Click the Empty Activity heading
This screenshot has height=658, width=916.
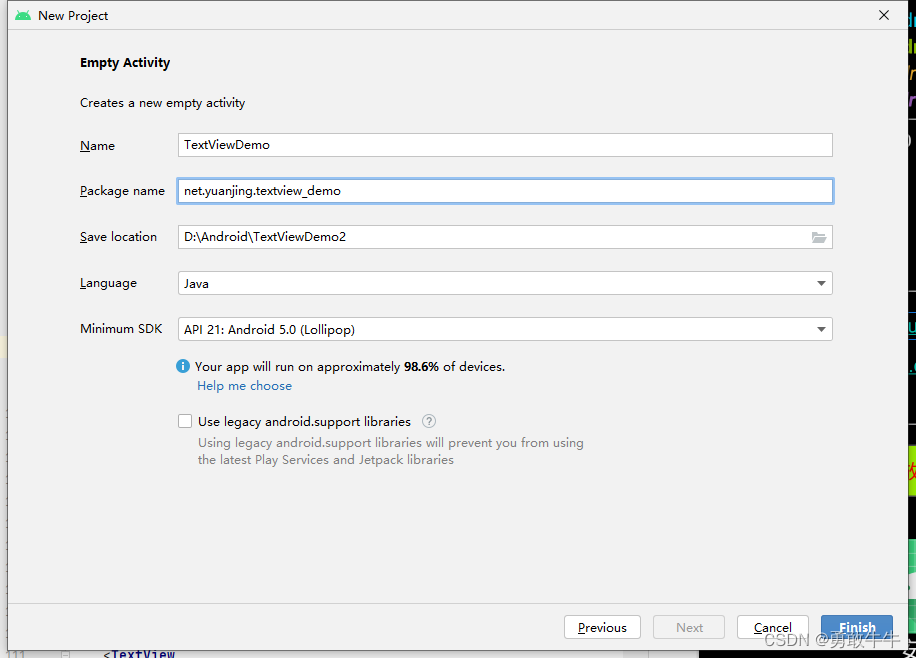pos(125,63)
